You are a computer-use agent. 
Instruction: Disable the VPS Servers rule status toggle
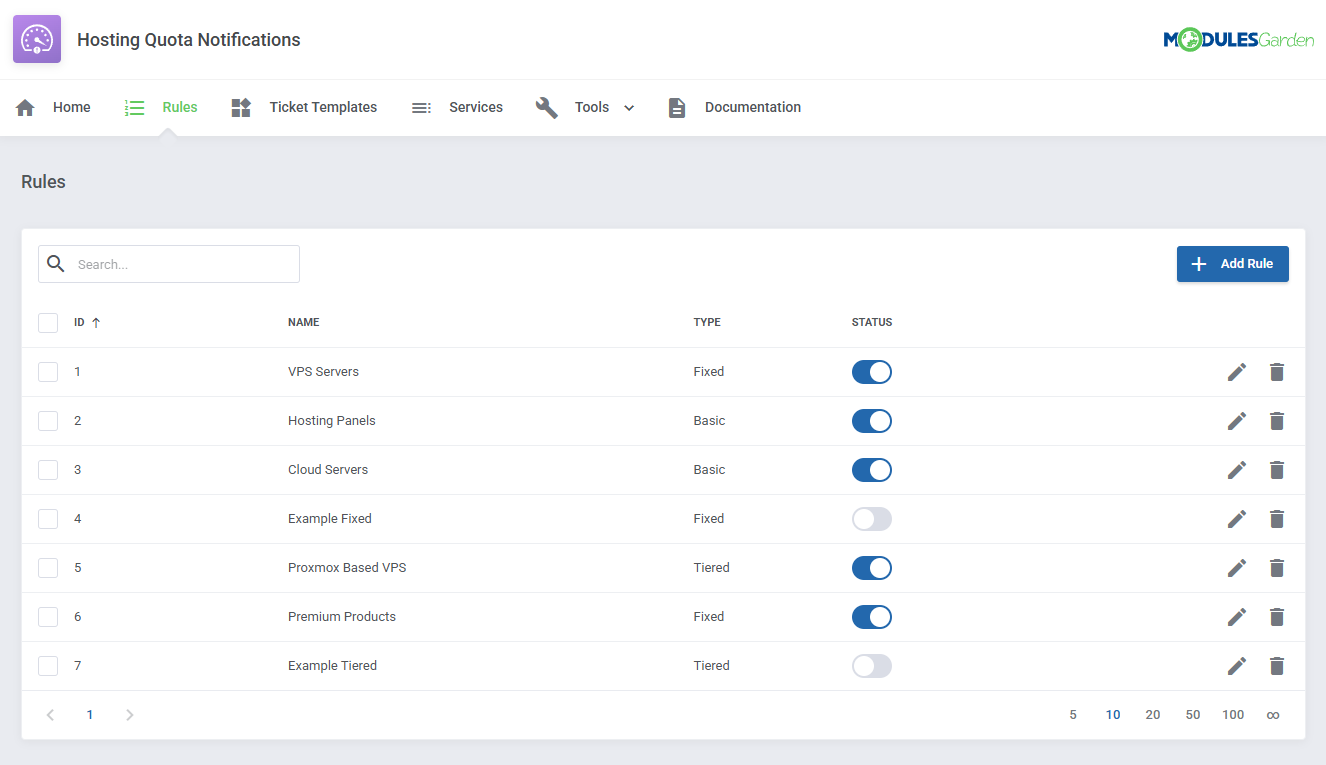(x=871, y=371)
